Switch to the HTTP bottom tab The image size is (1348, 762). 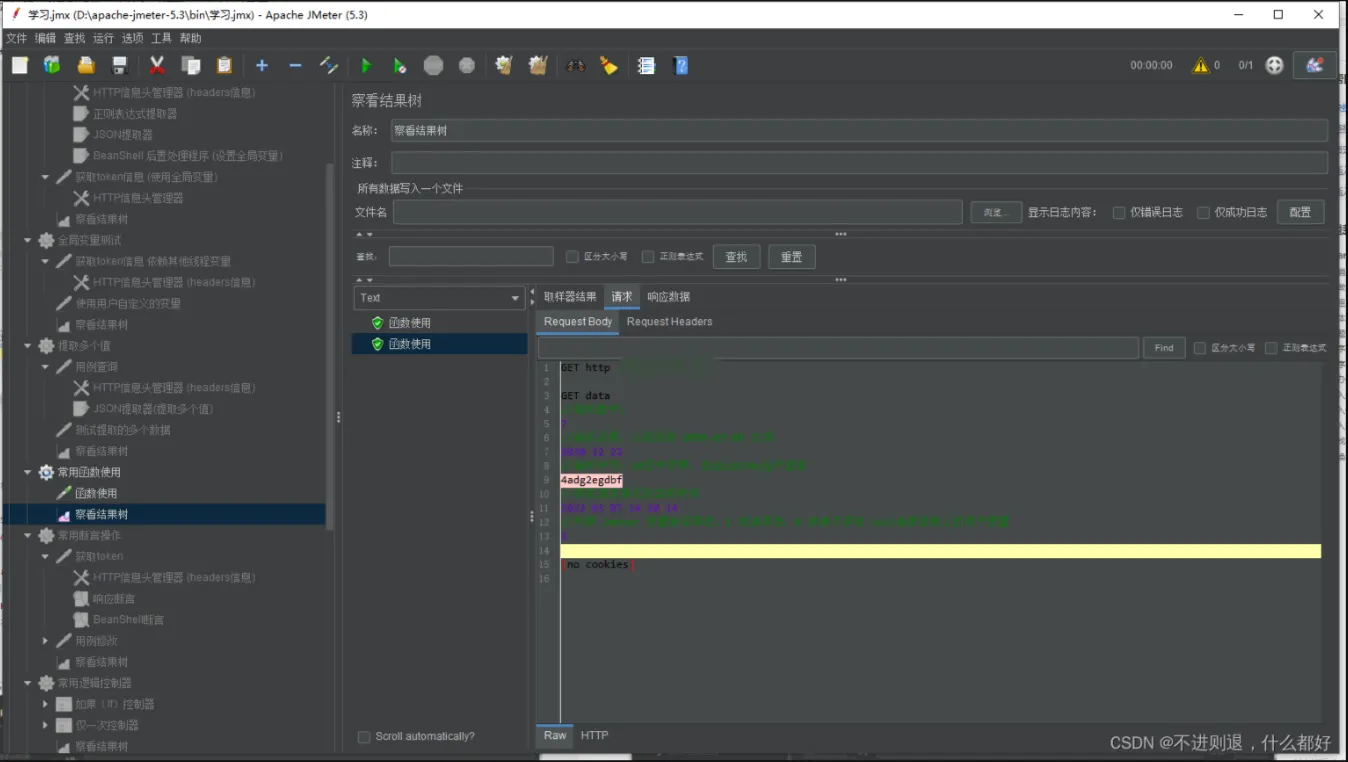594,736
